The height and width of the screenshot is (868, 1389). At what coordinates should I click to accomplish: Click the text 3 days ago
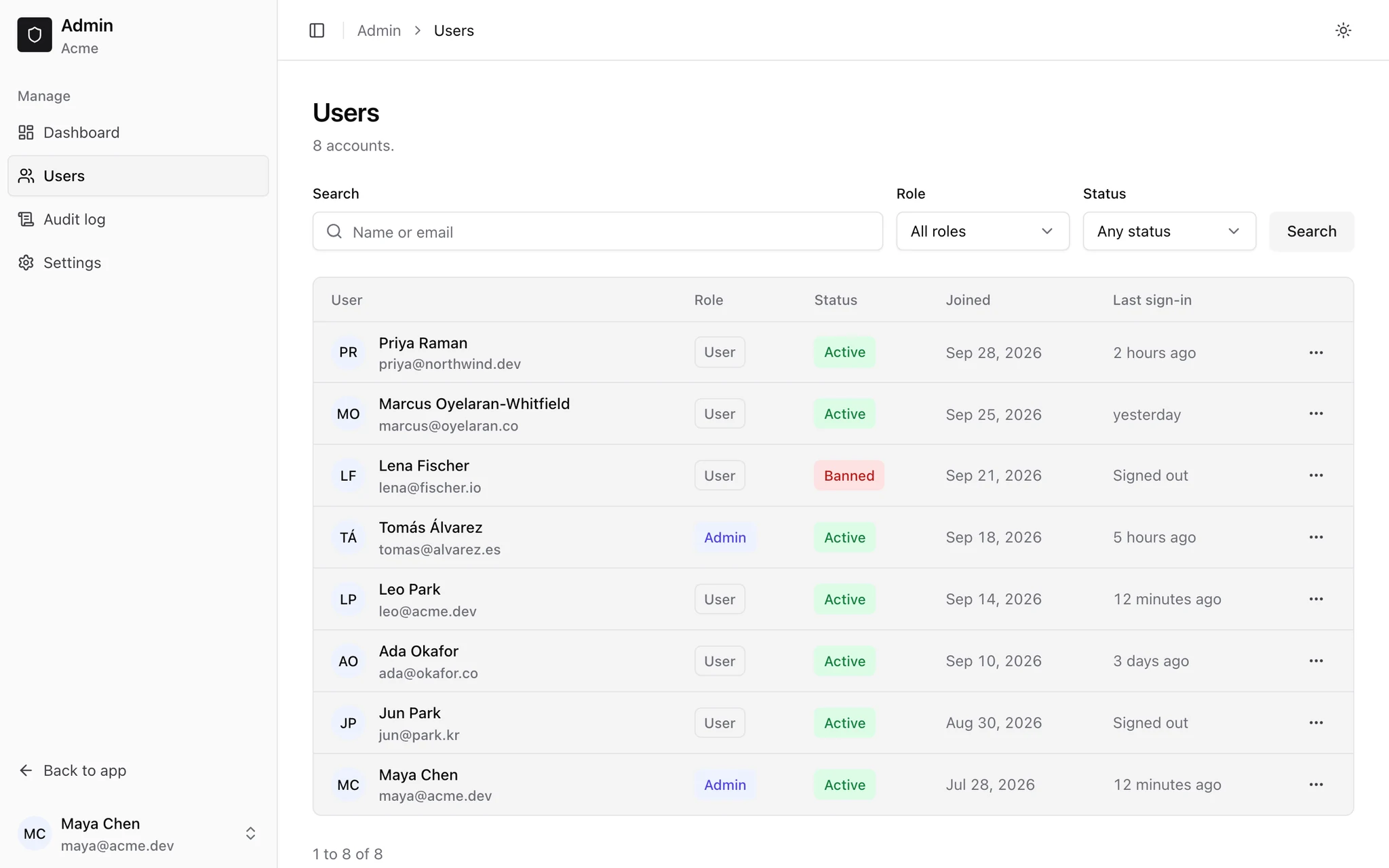[x=1151, y=661]
